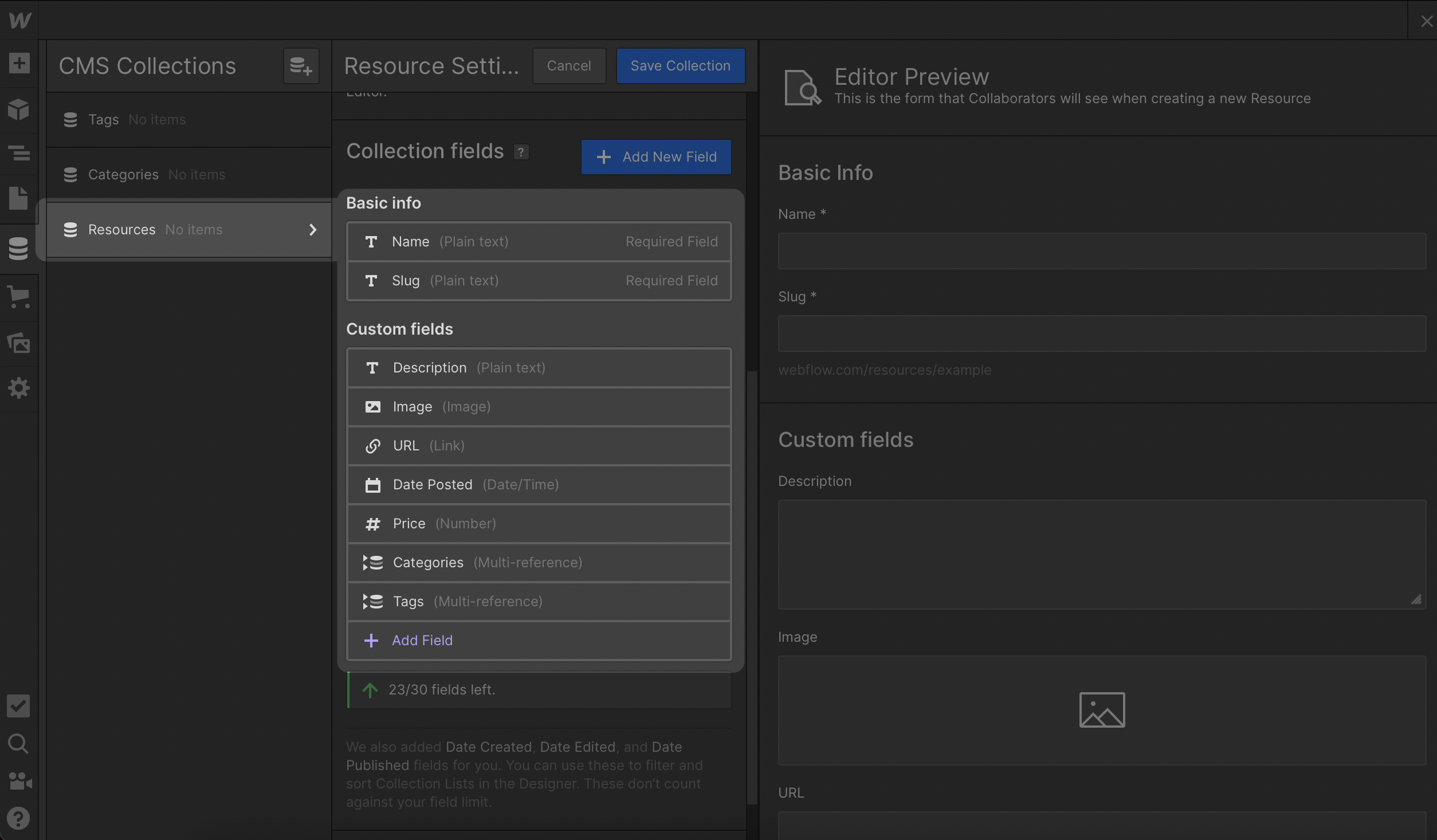Open Project Settings via the gear icon
The width and height of the screenshot is (1437, 840).
pos(19,387)
